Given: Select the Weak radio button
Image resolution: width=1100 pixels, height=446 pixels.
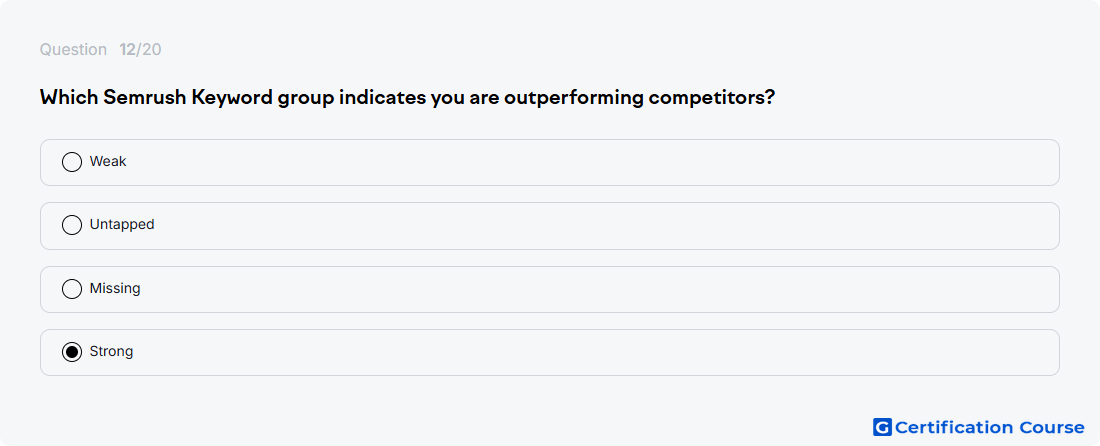Looking at the screenshot, I should coord(72,162).
